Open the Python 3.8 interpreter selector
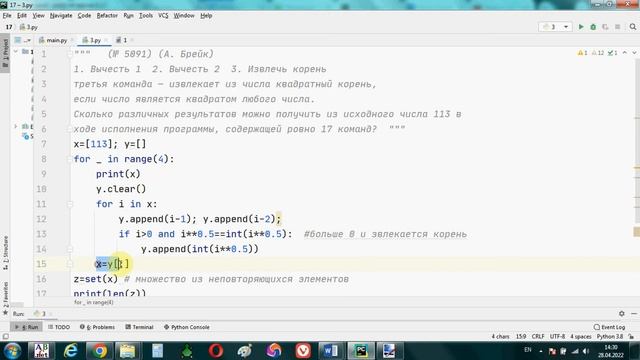Image resolution: width=640 pixels, height=360 pixels. click(610, 337)
